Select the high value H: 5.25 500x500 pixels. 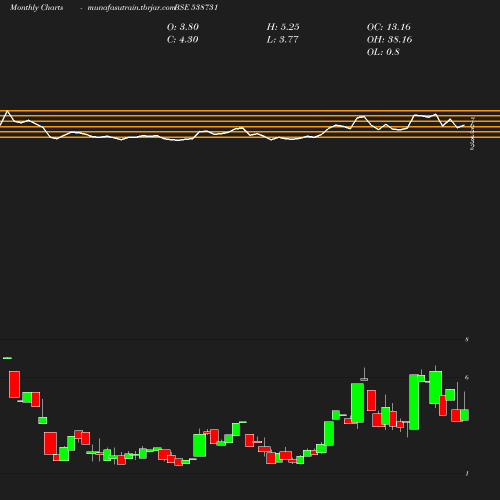[283, 27]
